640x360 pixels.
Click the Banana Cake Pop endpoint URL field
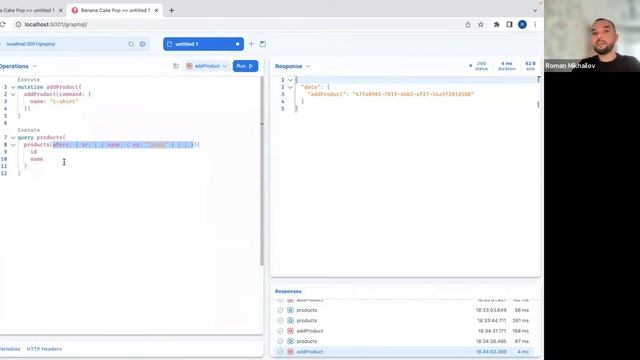(x=65, y=44)
